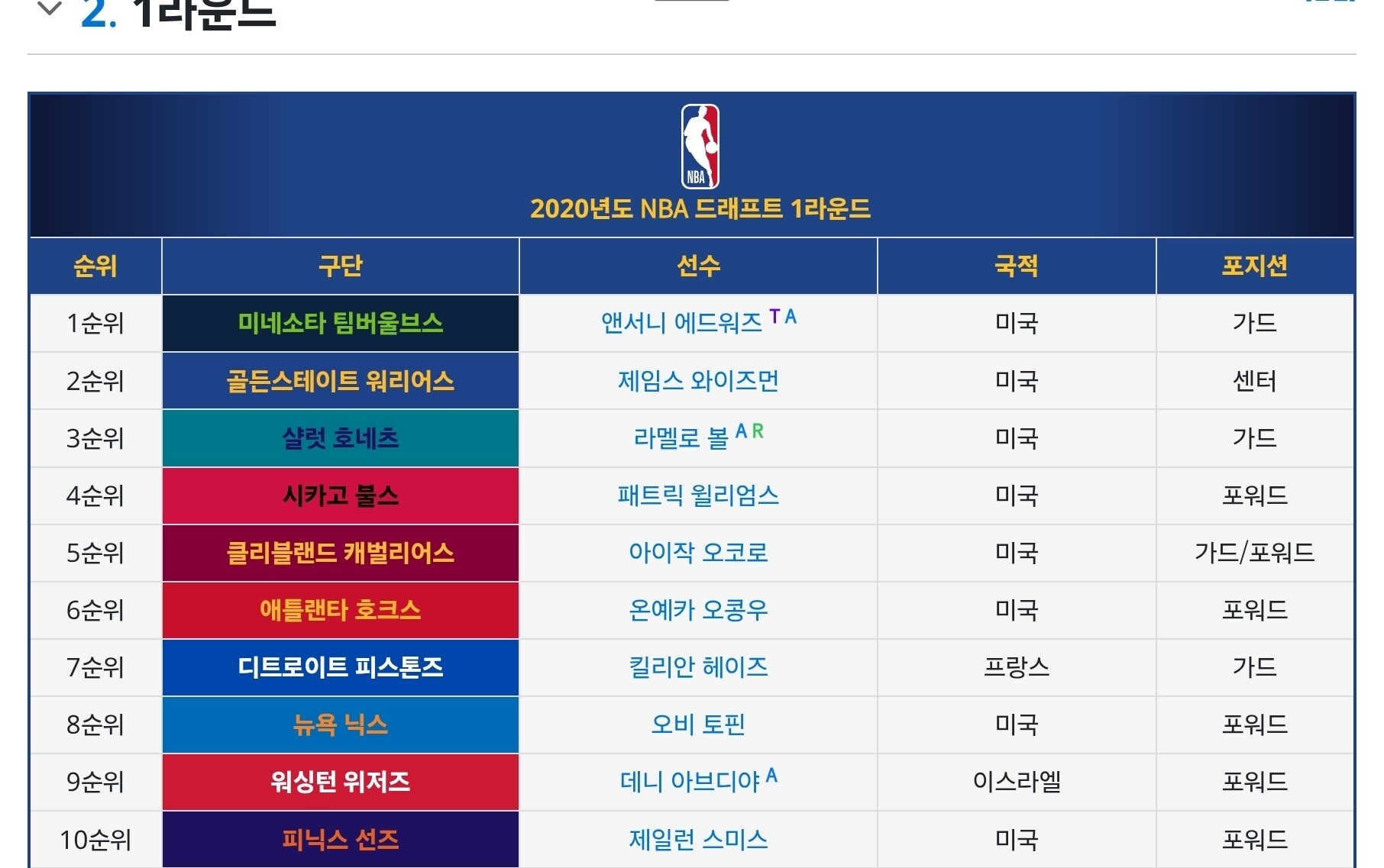
Task: Click 가드 position in 킬리안 헤이즈 row
Action: coord(1255,667)
